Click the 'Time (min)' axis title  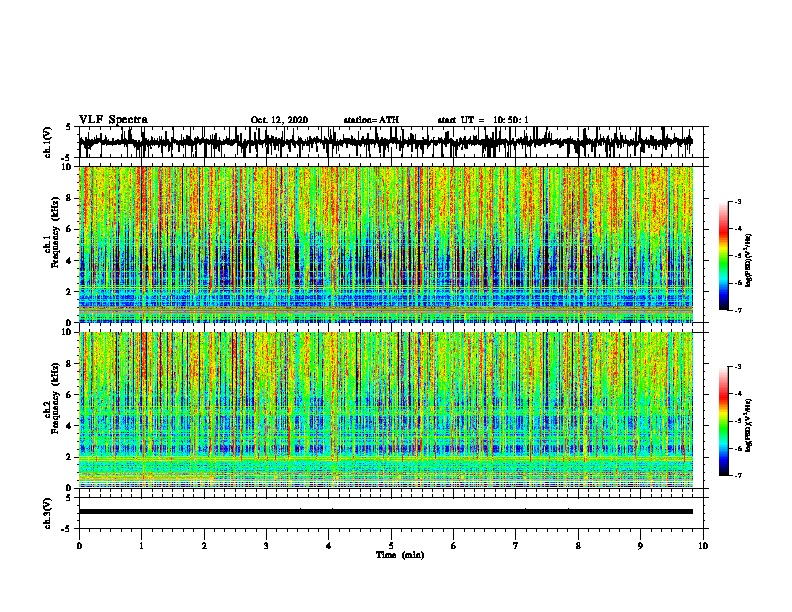[x=400, y=555]
